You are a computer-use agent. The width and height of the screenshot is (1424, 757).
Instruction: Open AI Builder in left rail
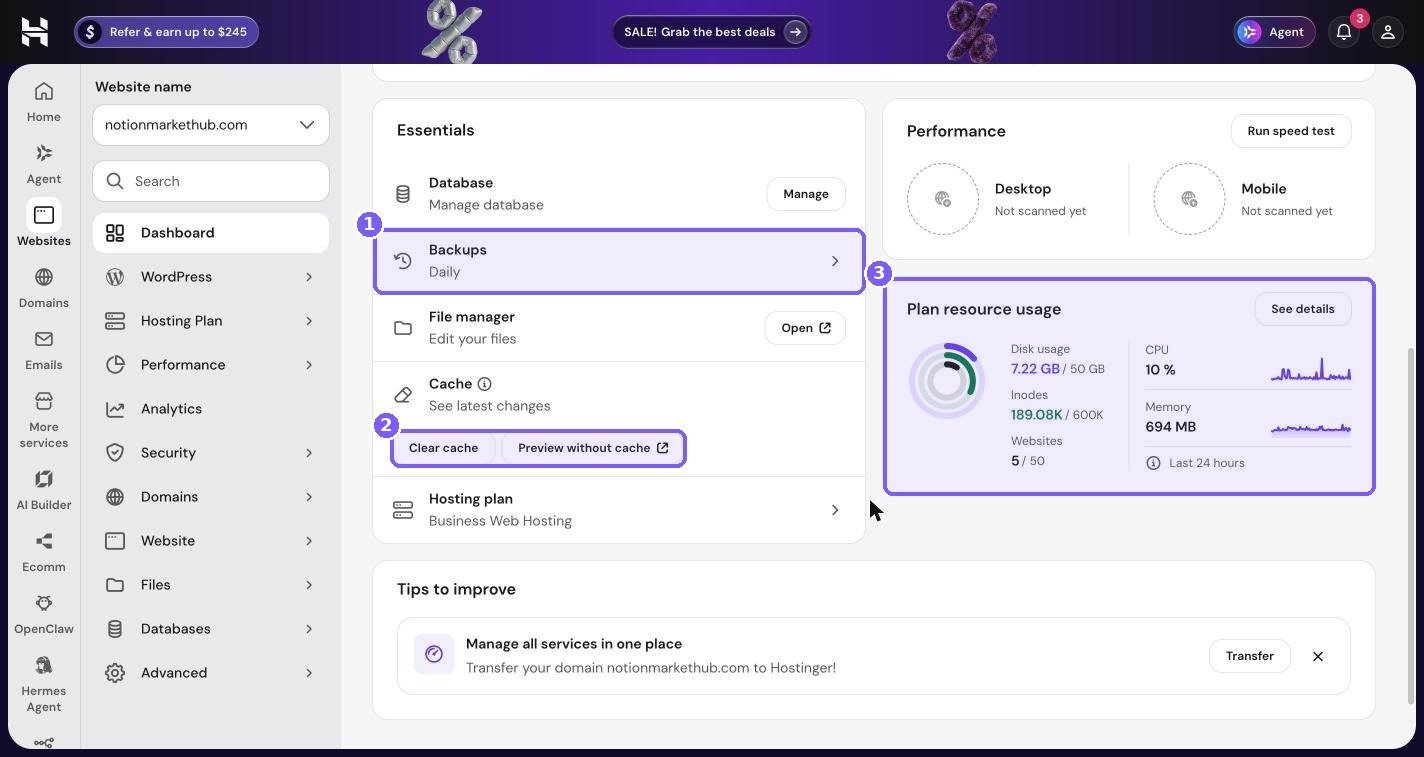(x=44, y=489)
